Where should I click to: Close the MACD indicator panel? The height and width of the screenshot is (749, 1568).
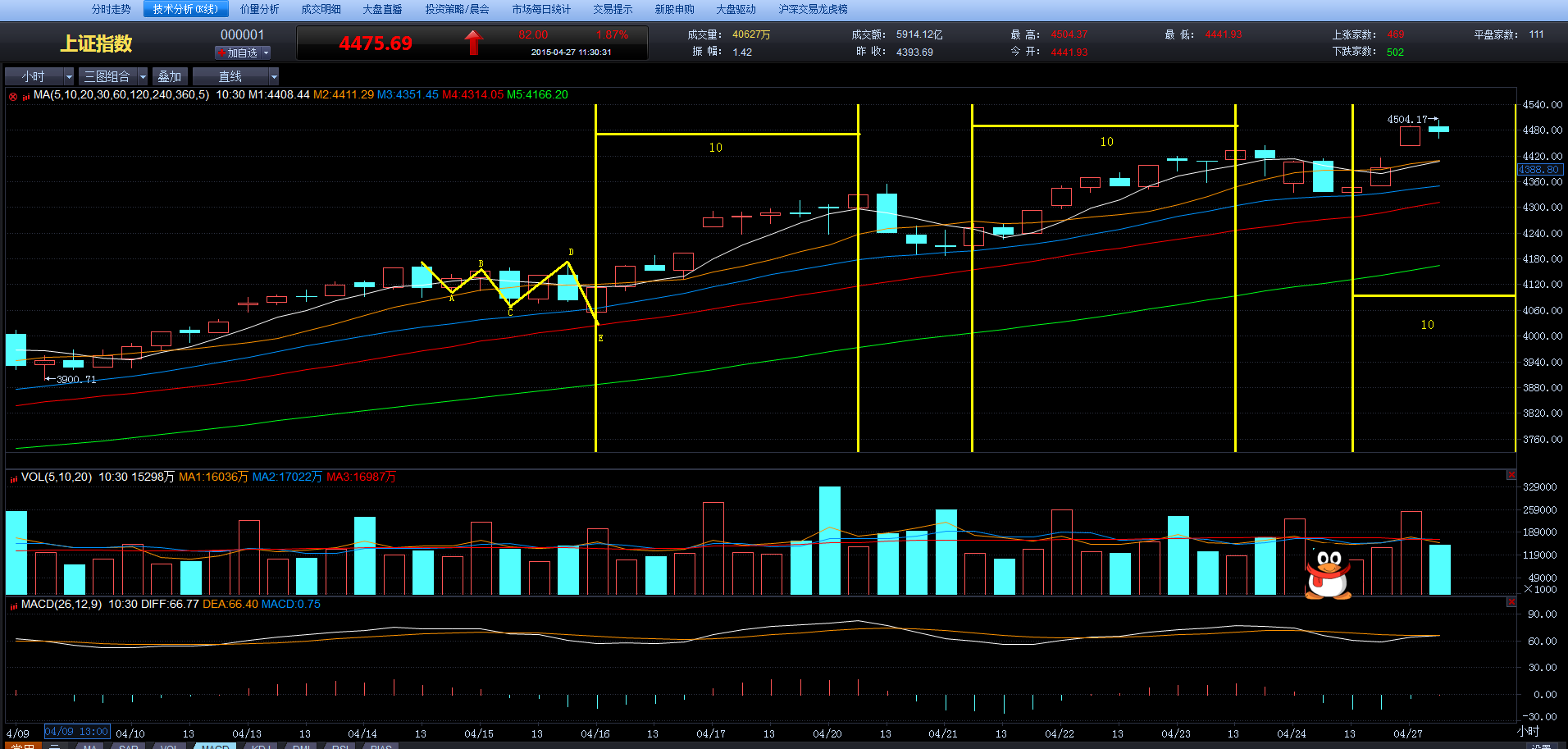coord(1511,602)
